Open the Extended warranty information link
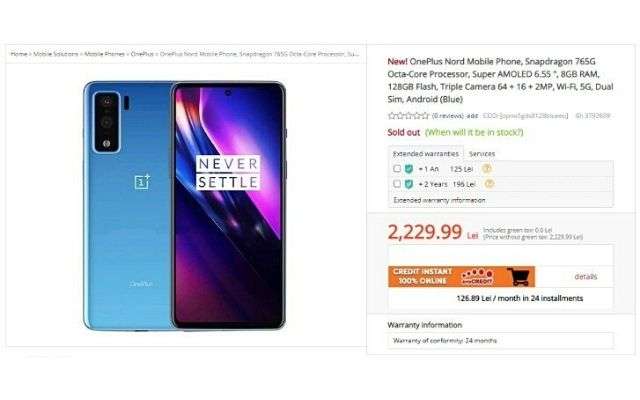 pyautogui.click(x=439, y=200)
